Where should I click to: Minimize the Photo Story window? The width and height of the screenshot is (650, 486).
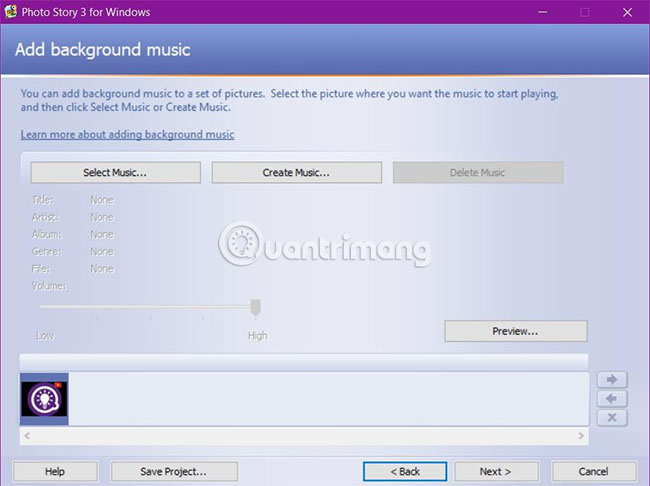point(543,12)
